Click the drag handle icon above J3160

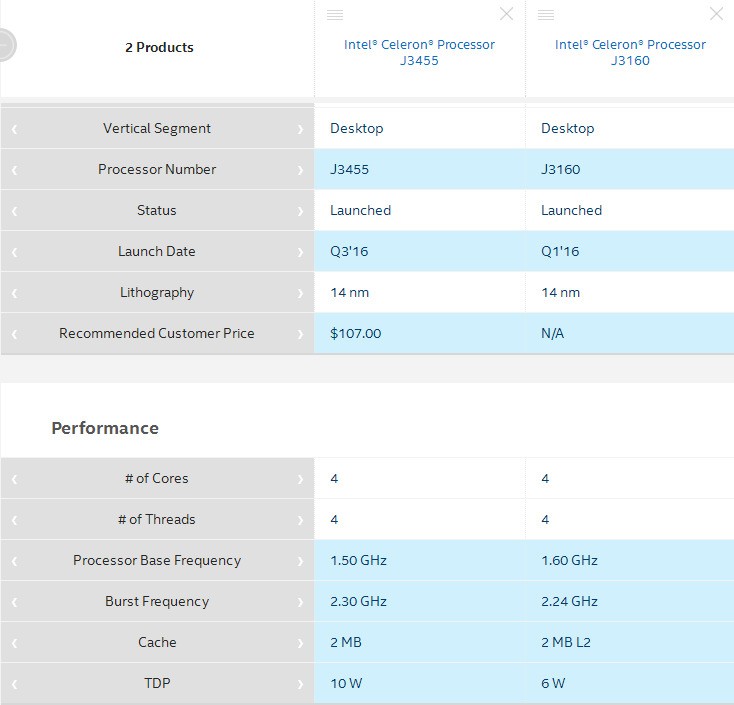pyautogui.click(x=546, y=15)
